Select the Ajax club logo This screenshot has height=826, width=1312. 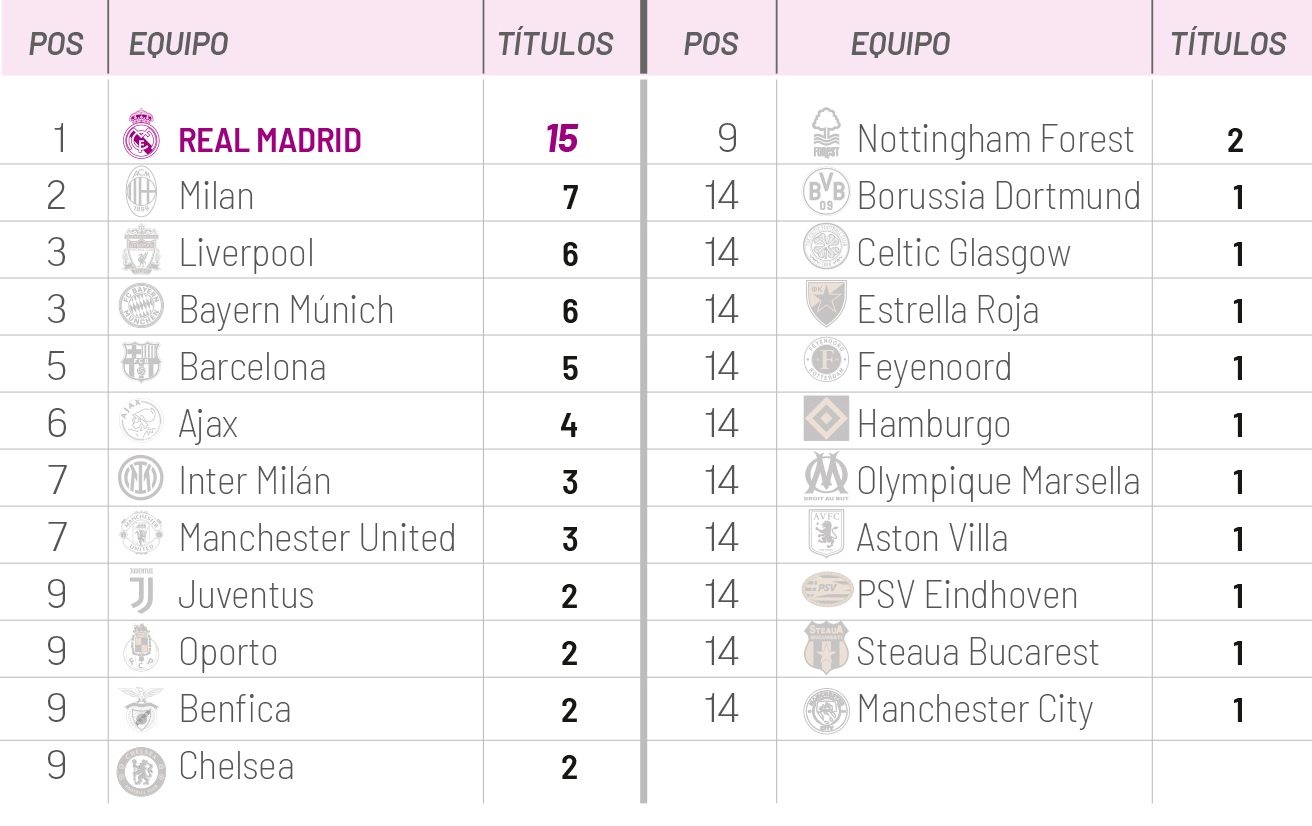tap(141, 422)
